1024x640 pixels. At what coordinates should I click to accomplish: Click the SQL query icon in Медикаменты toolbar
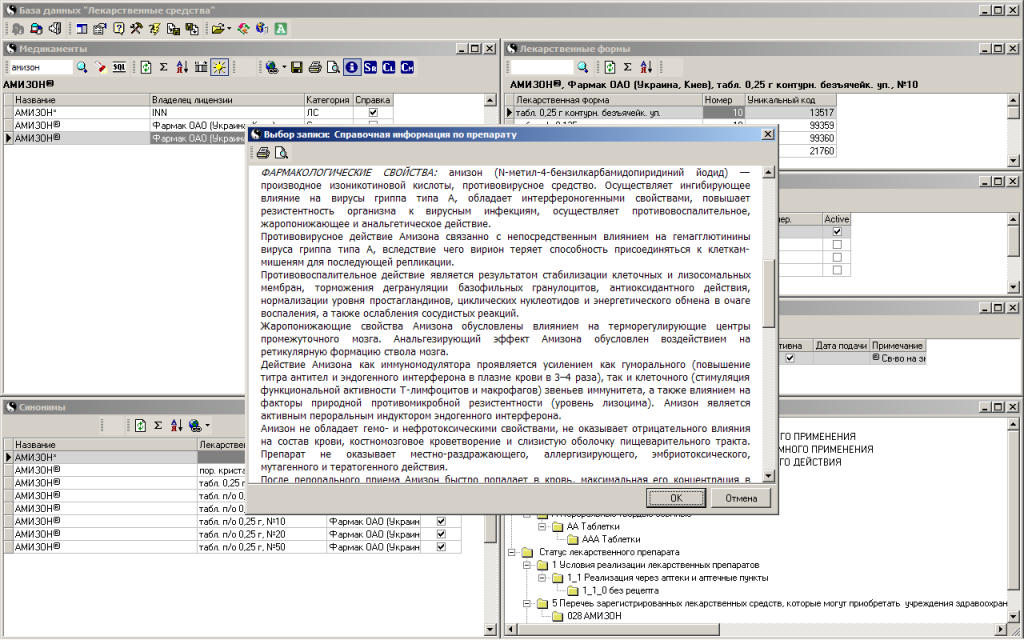click(x=119, y=67)
